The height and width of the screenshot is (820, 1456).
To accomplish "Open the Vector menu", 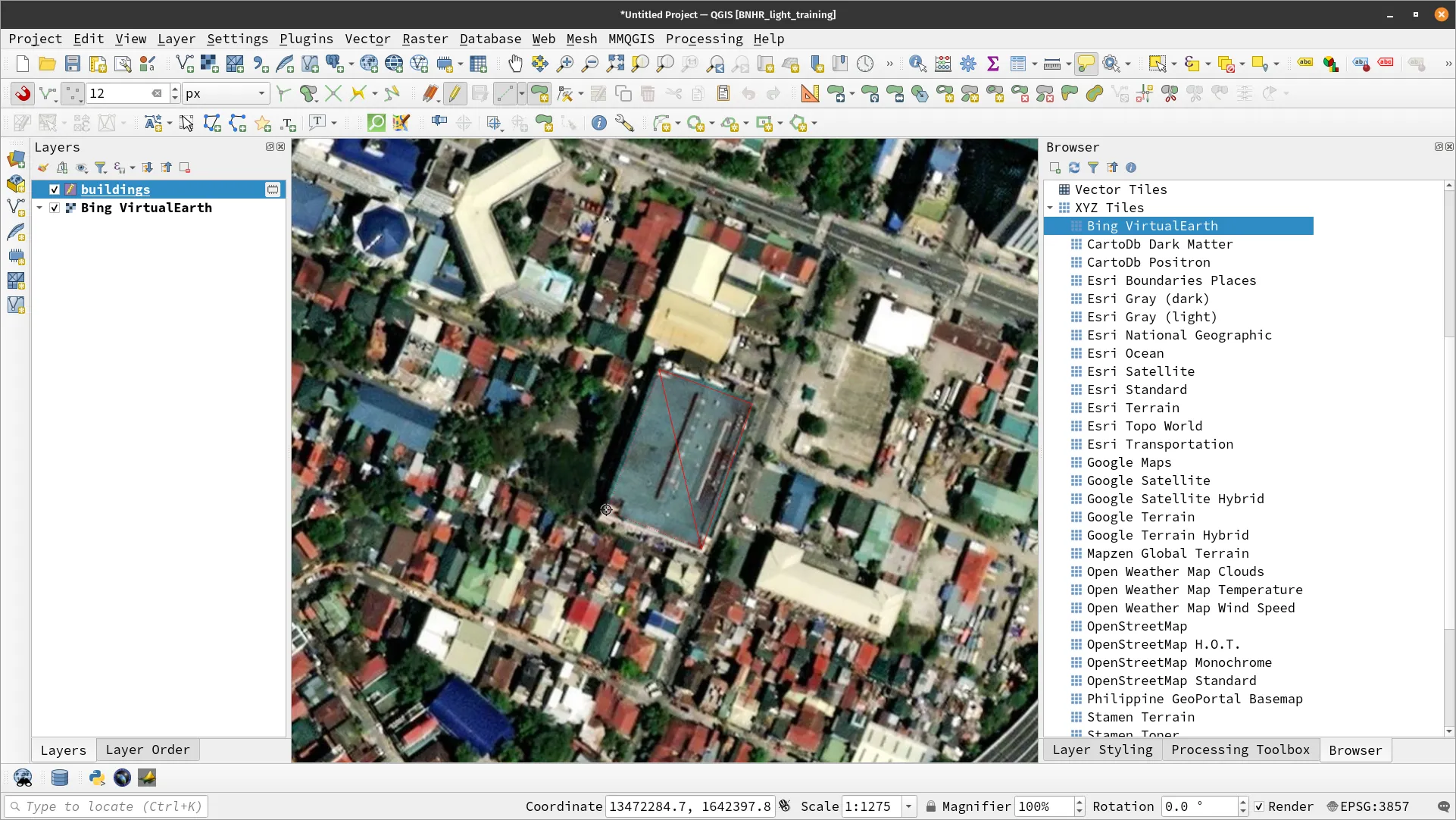I will click(x=368, y=39).
